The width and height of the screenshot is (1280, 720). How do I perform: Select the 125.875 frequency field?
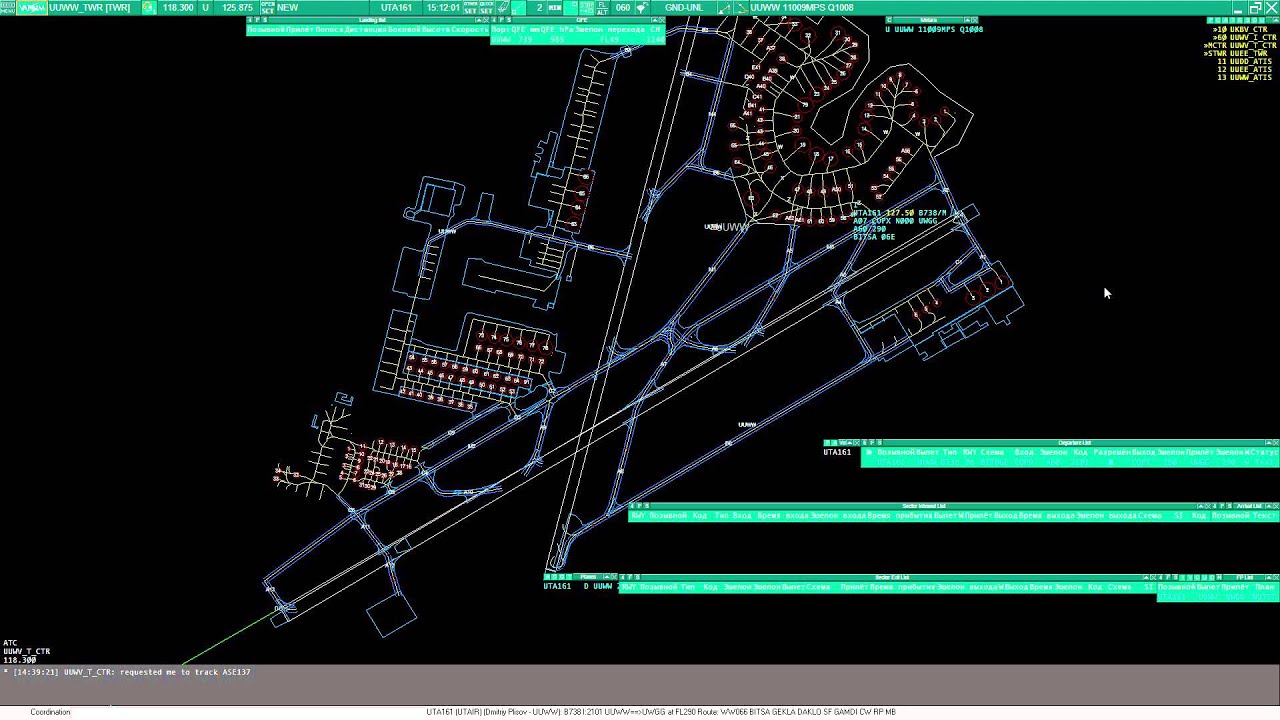(237, 7)
